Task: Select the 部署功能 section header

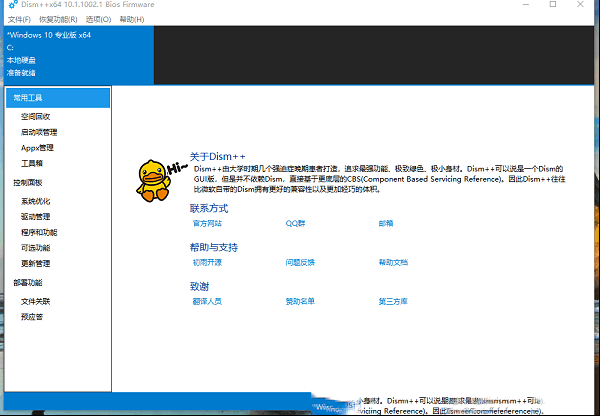Action: click(x=28, y=282)
